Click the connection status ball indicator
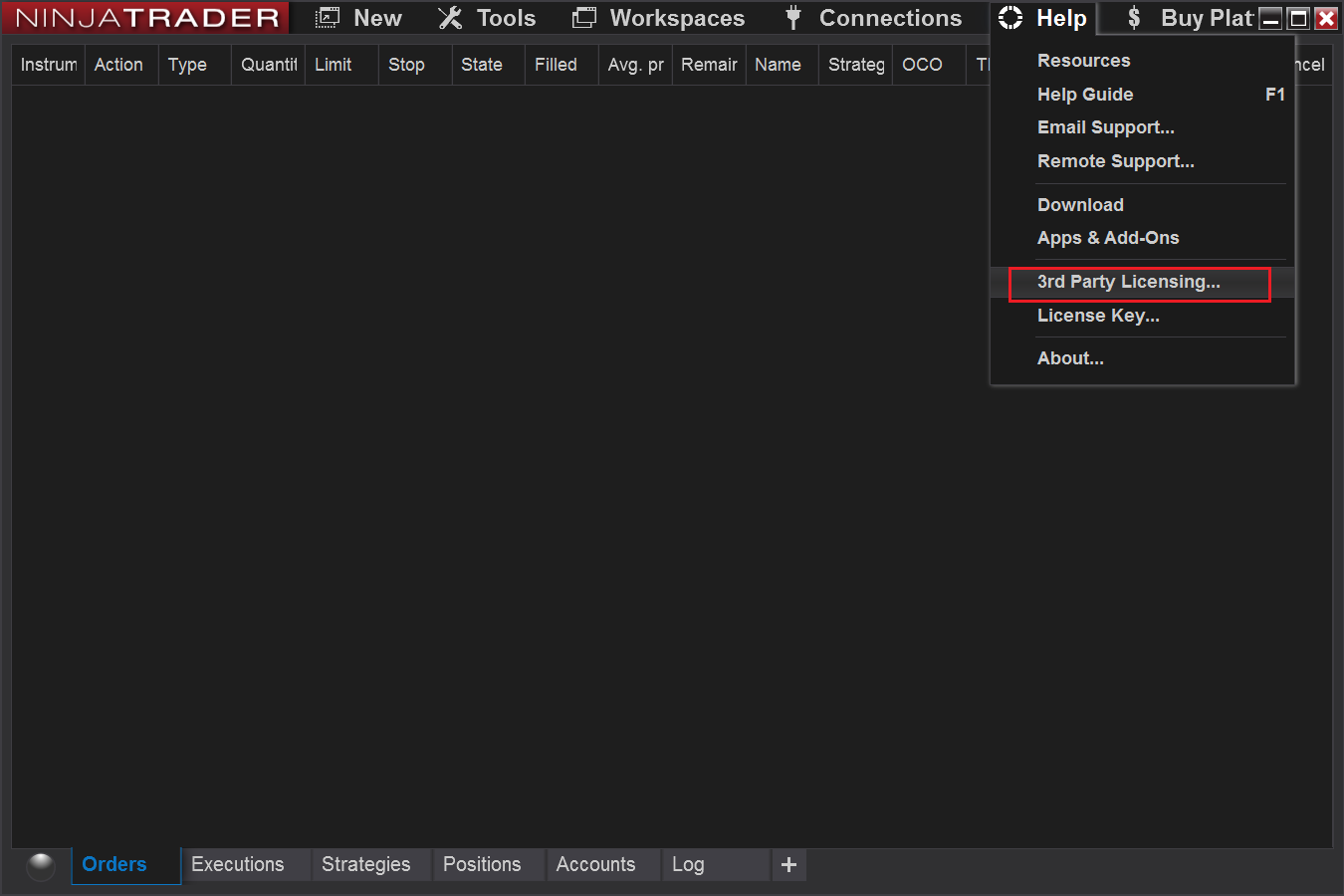The height and width of the screenshot is (896, 1344). 41,866
